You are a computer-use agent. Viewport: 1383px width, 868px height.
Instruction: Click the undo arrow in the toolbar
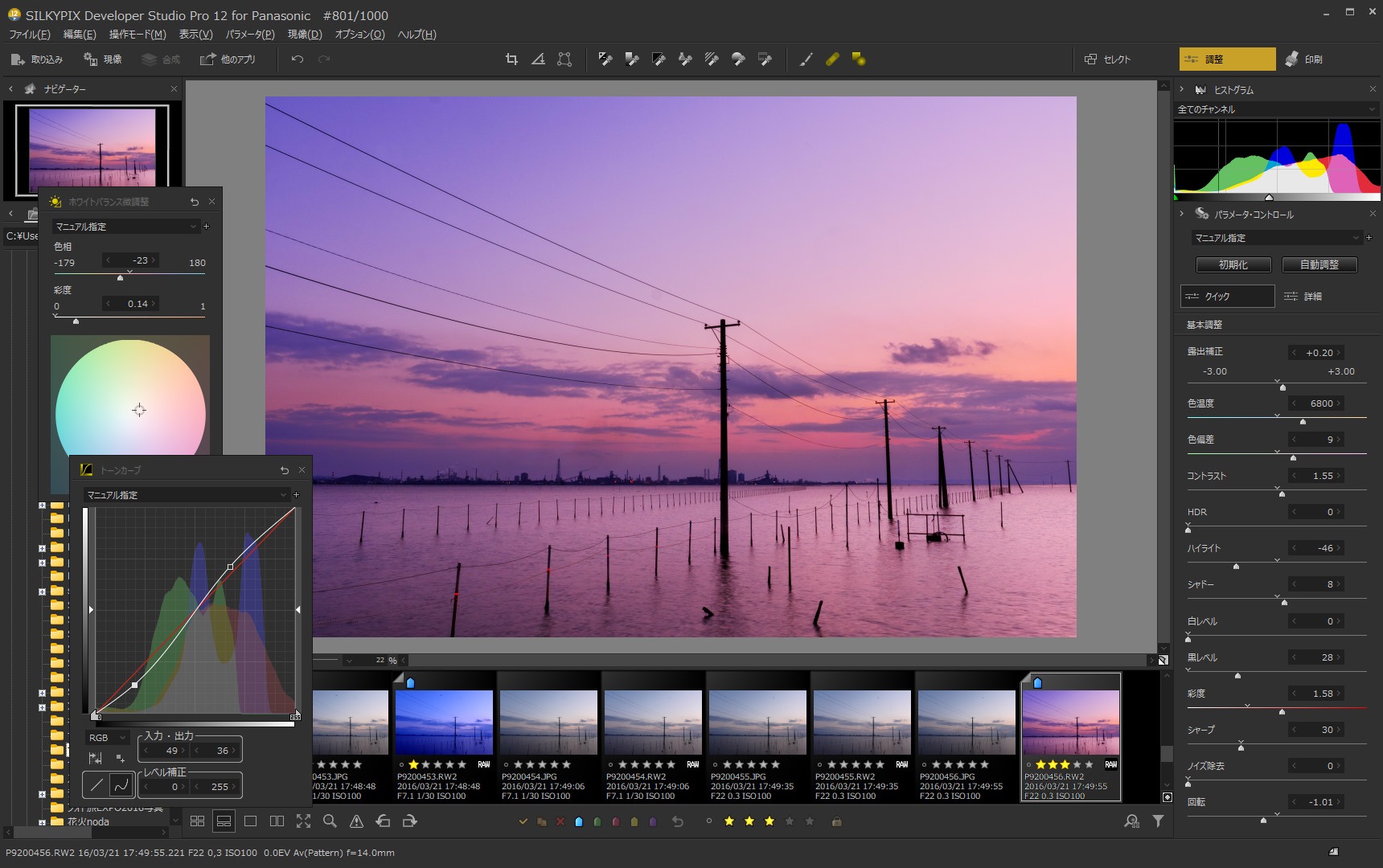[298, 59]
